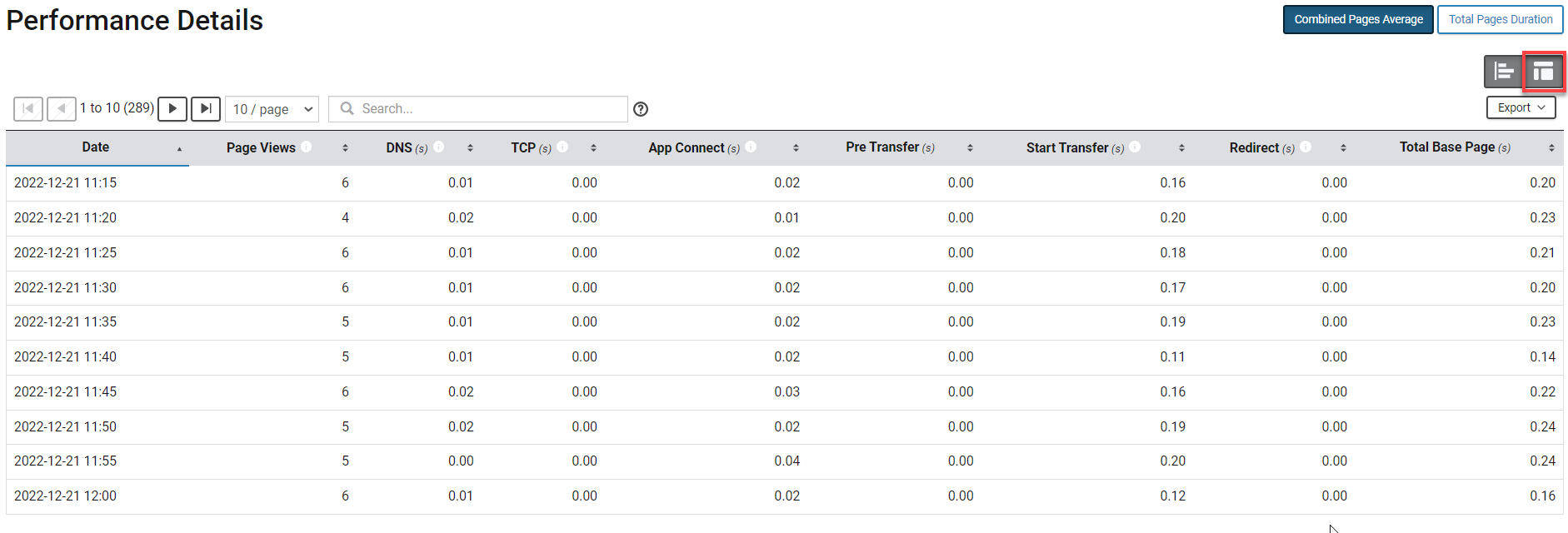This screenshot has width=1568, height=533.
Task: Click the Performance Details heading
Action: coord(135,20)
